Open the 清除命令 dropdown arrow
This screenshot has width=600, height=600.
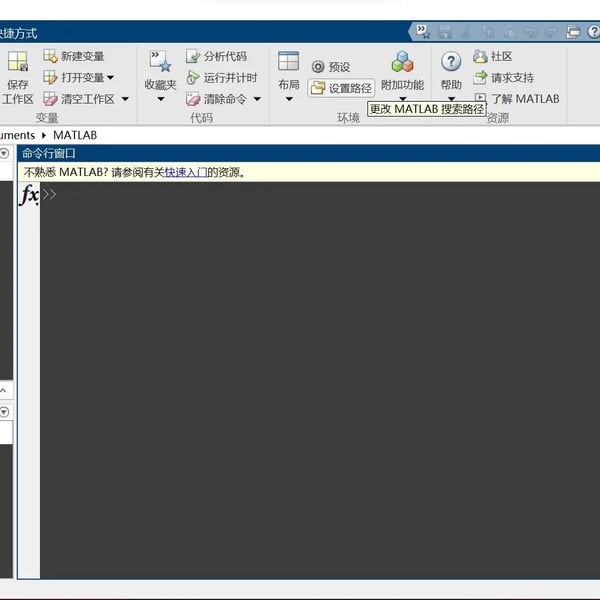tap(257, 99)
